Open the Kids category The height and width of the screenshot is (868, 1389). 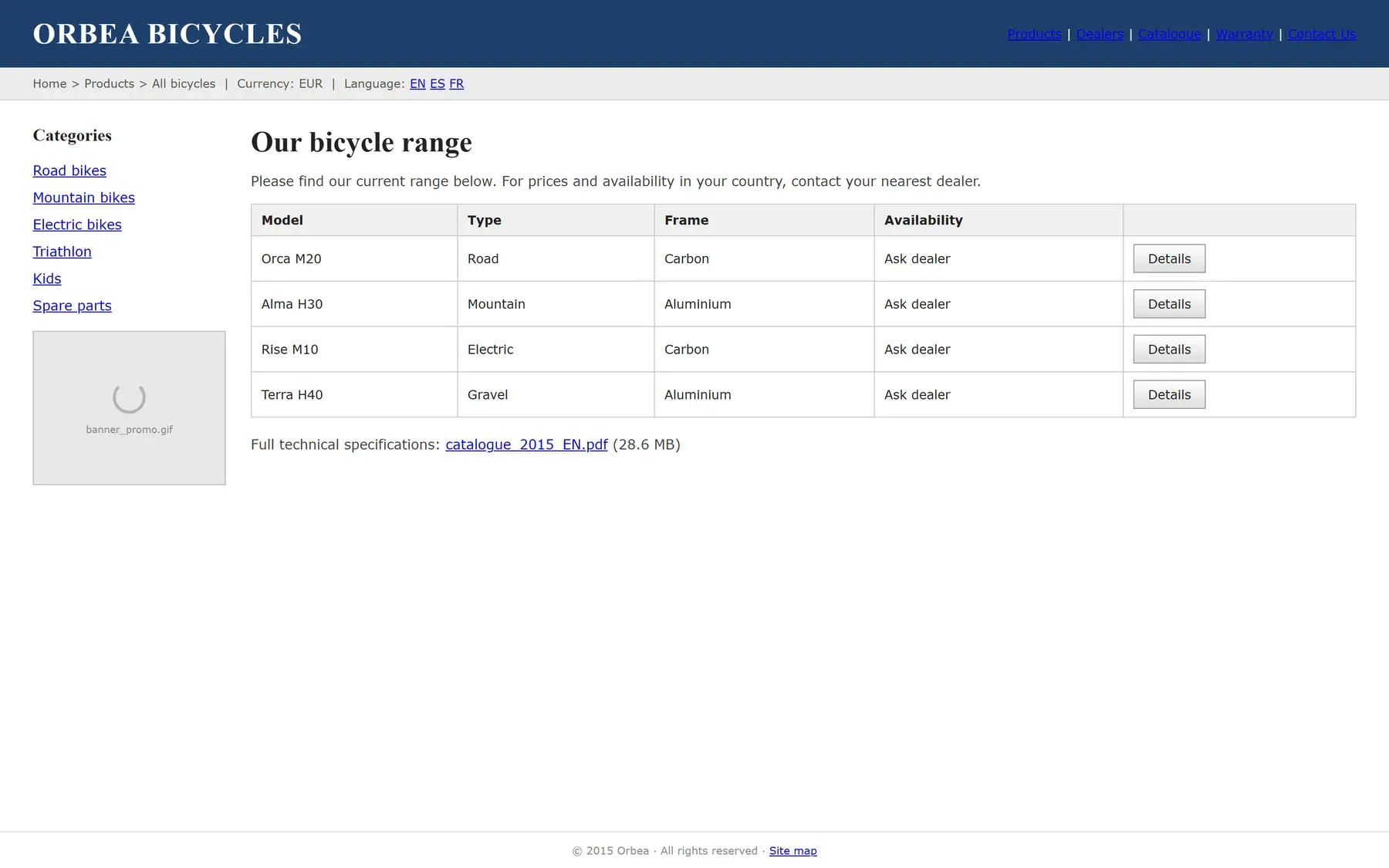[47, 279]
